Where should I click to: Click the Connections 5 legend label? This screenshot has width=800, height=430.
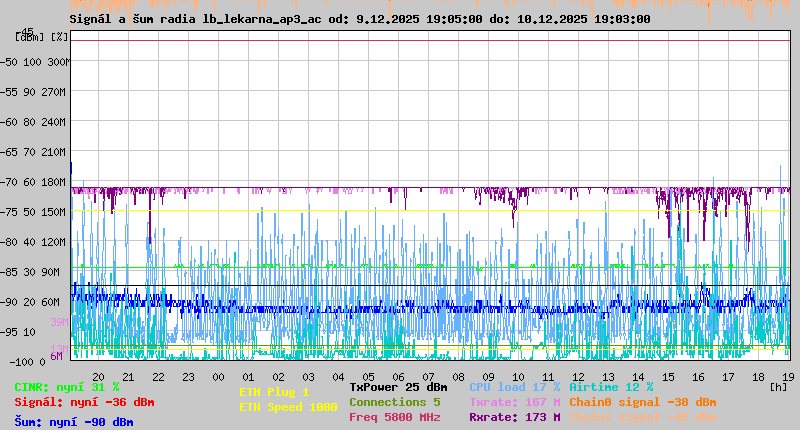tap(394, 402)
